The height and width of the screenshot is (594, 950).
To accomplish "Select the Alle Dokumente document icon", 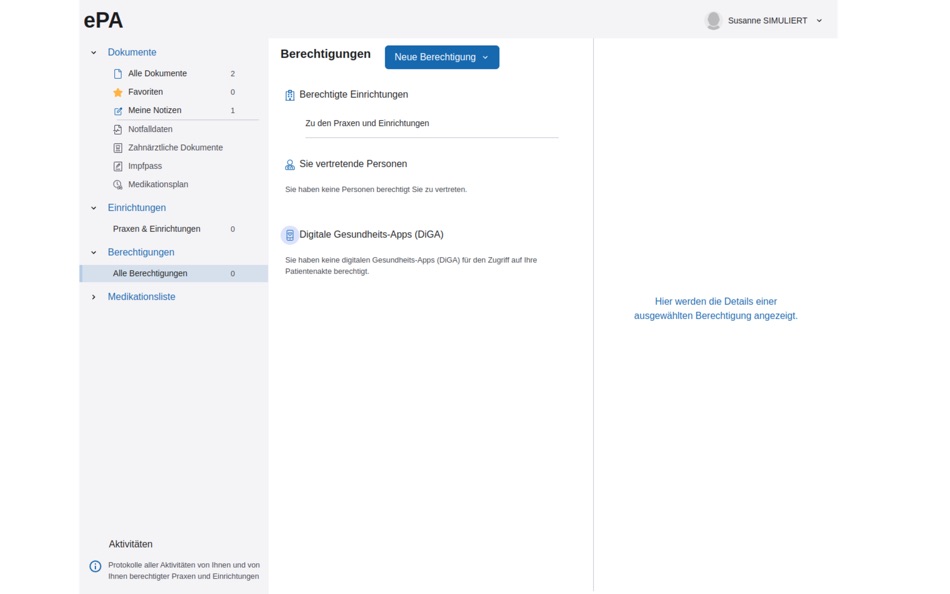I will click(x=115, y=73).
